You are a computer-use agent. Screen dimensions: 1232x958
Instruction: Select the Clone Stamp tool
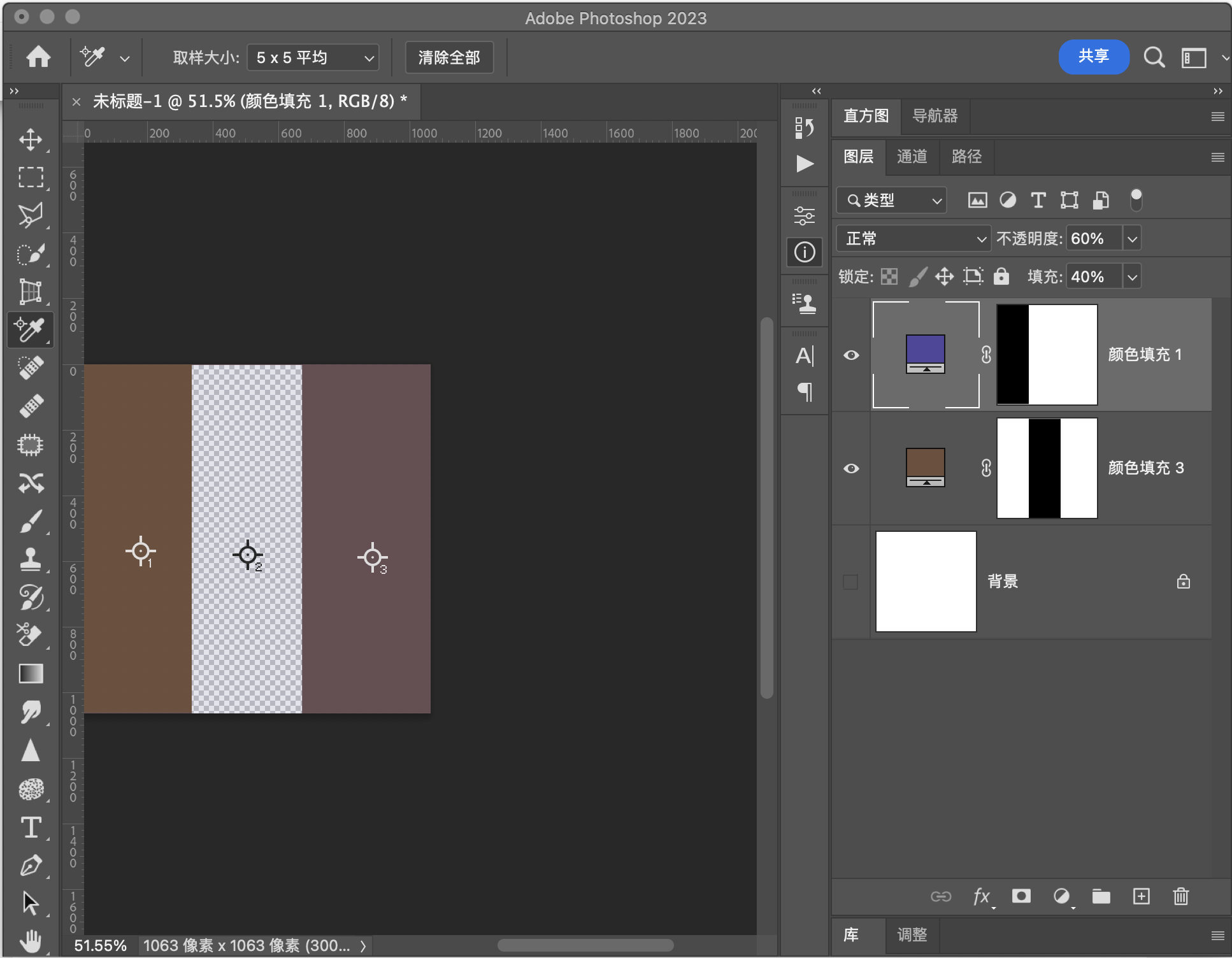31,559
